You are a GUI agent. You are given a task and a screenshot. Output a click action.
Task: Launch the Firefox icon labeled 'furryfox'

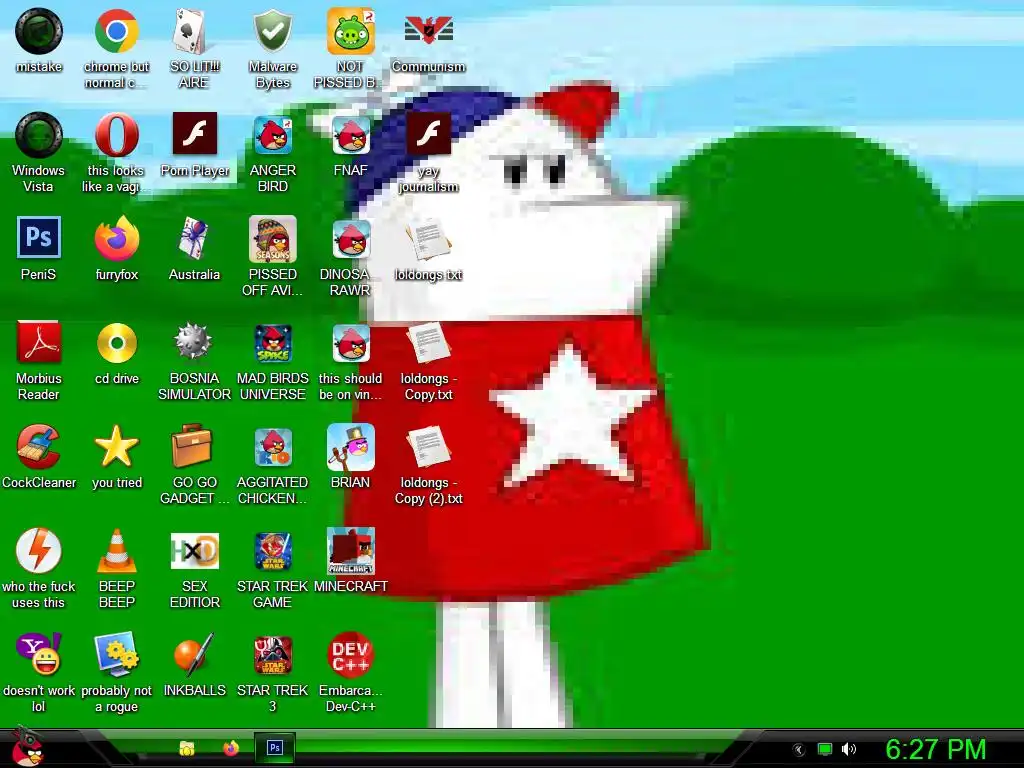click(x=116, y=239)
